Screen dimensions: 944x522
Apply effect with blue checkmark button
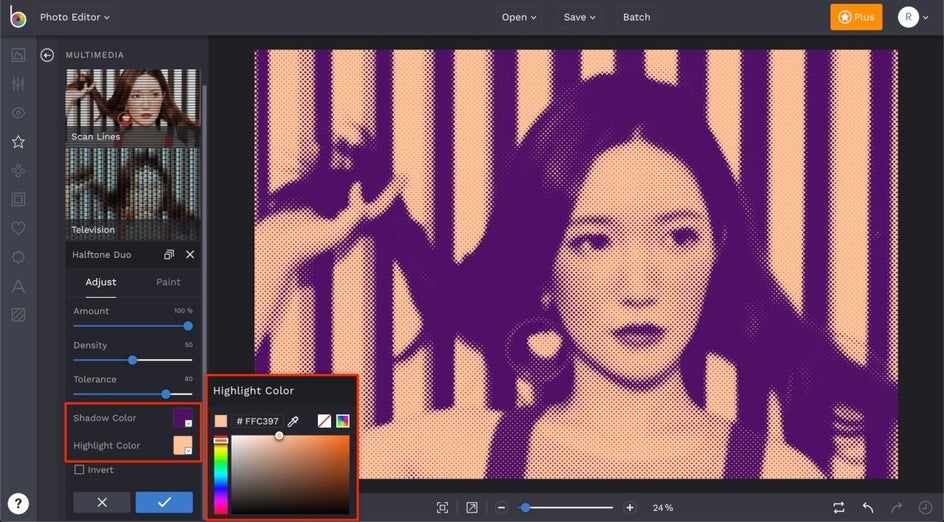(164, 502)
